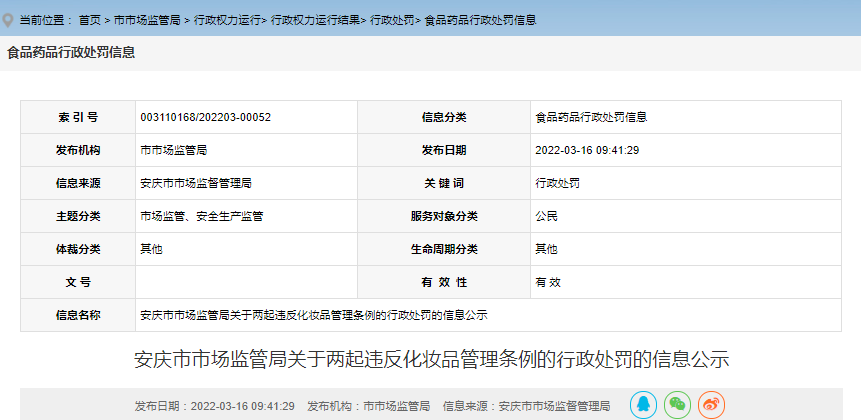Click the 行政处罚 breadcrumb link
Viewport: 861px width, 420px height.
392,20
